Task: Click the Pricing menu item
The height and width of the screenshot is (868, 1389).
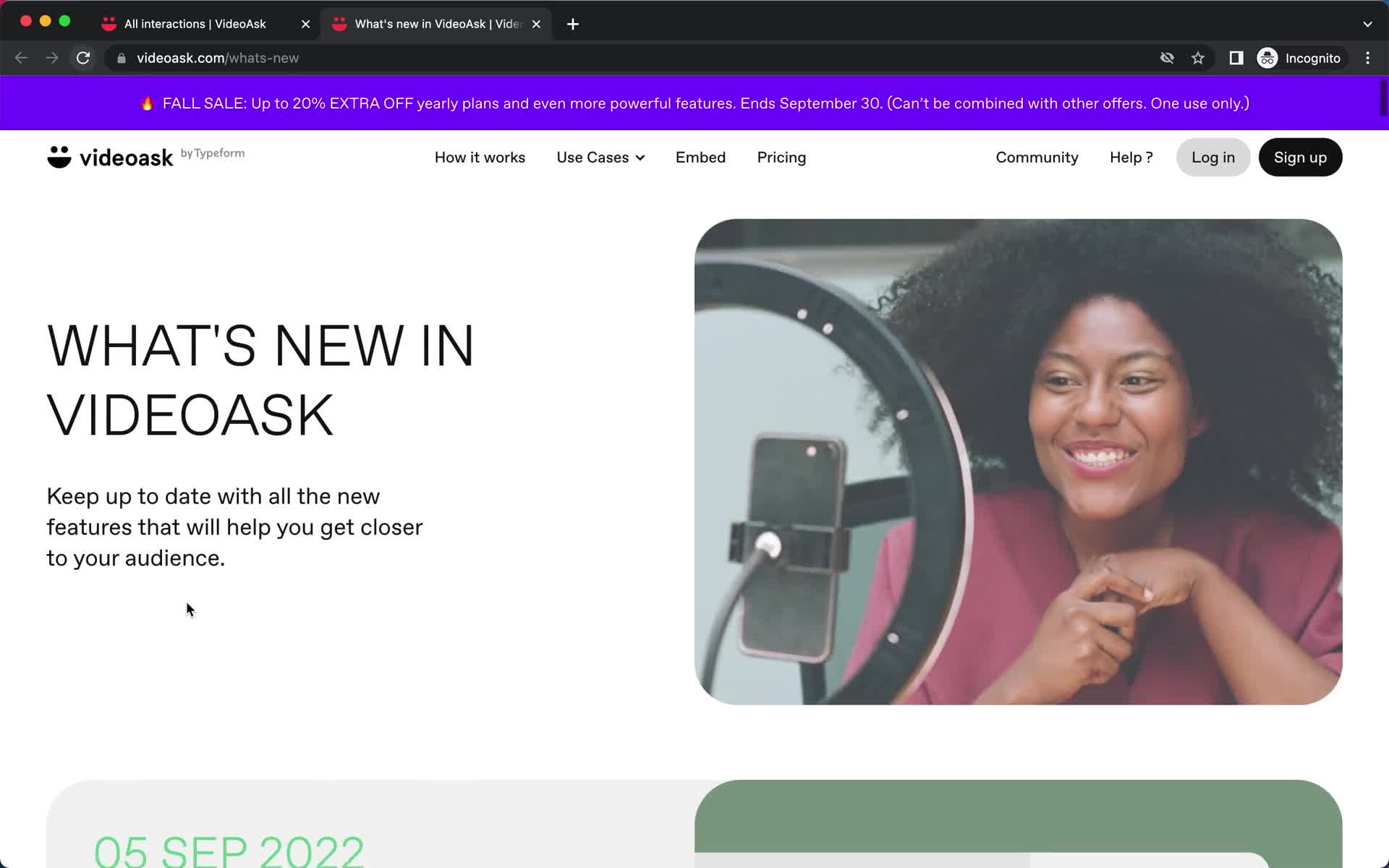Action: click(781, 158)
